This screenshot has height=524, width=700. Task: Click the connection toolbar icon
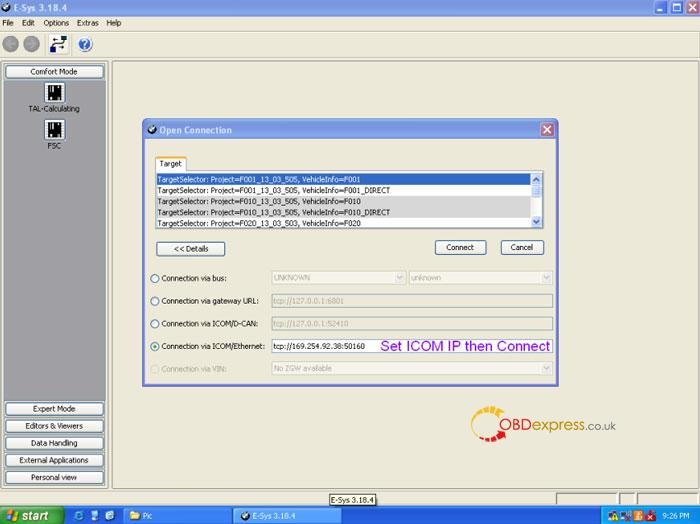coord(58,44)
